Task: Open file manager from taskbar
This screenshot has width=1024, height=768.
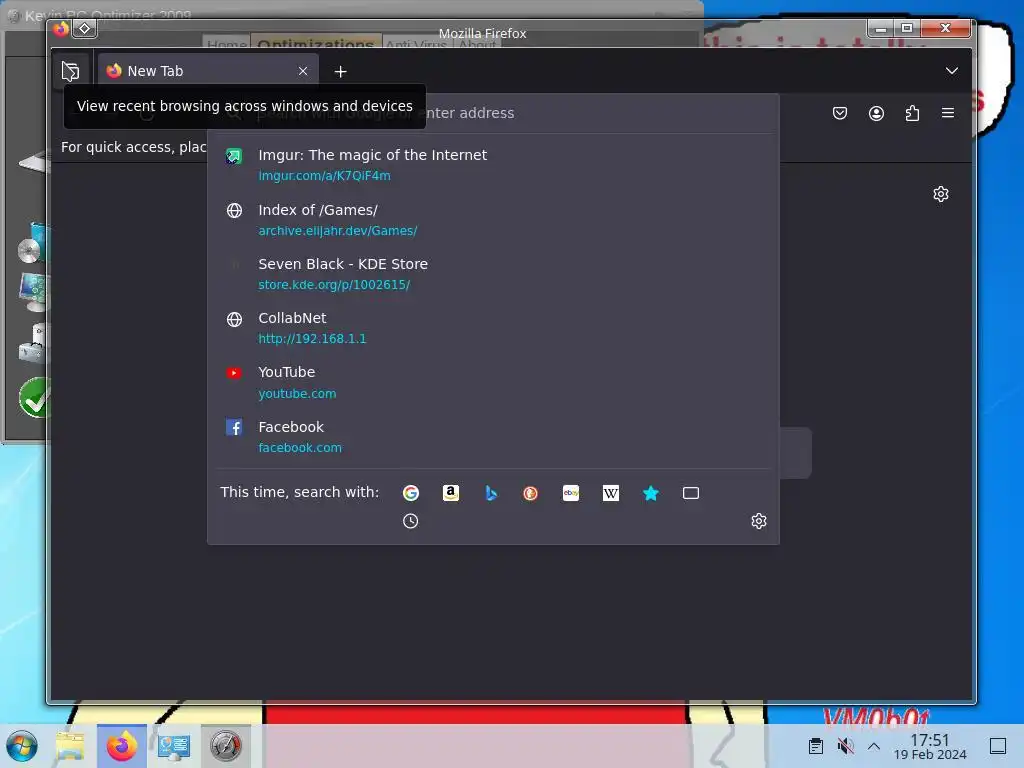Action: (x=71, y=746)
